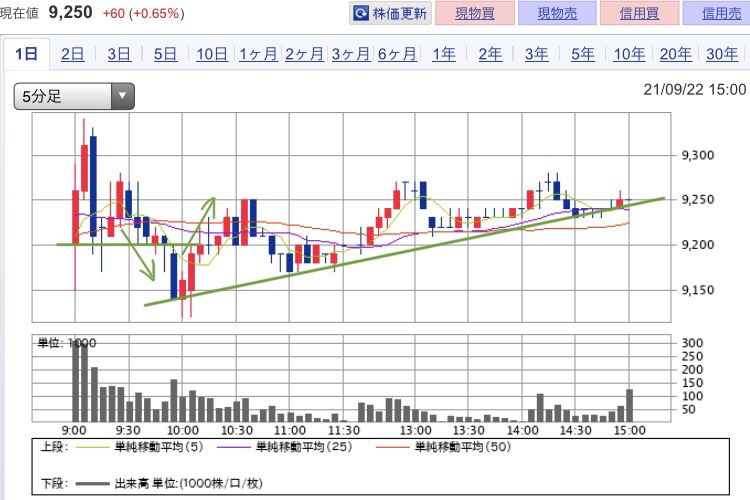Show the 3年 chart

[537, 54]
